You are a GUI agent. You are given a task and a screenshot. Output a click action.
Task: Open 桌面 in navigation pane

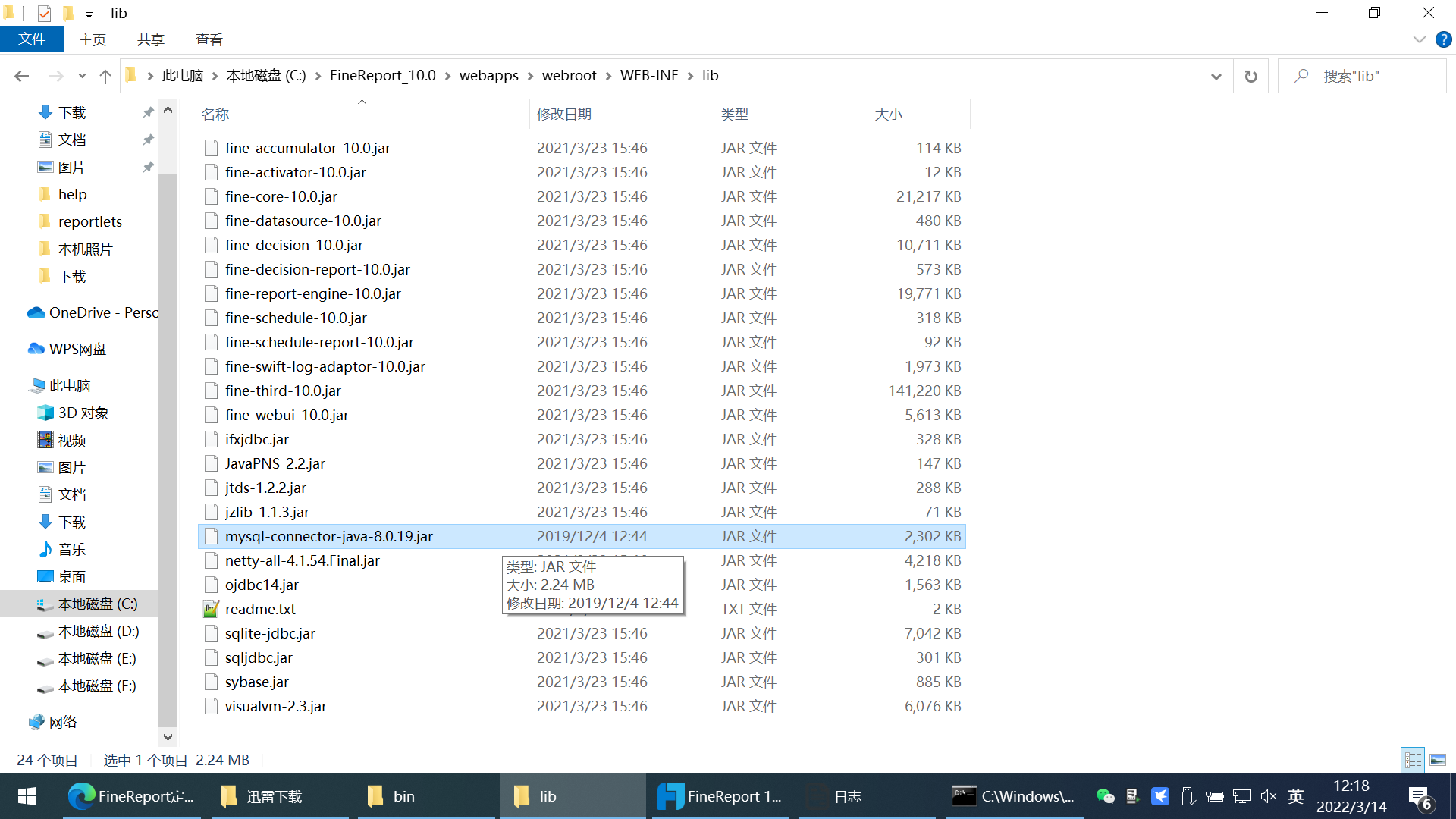tap(72, 576)
